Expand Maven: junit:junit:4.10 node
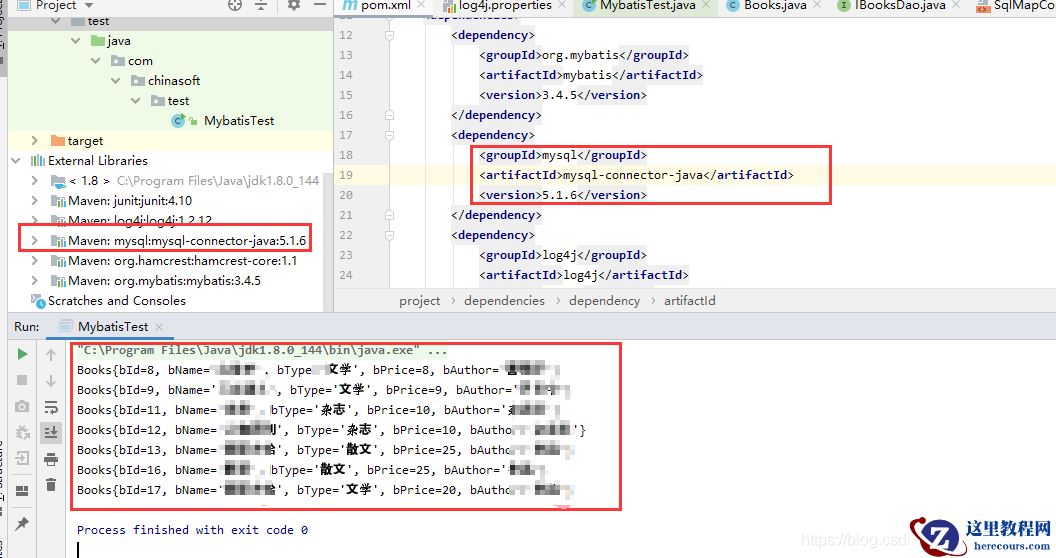This screenshot has height=558, width=1056. [35, 201]
